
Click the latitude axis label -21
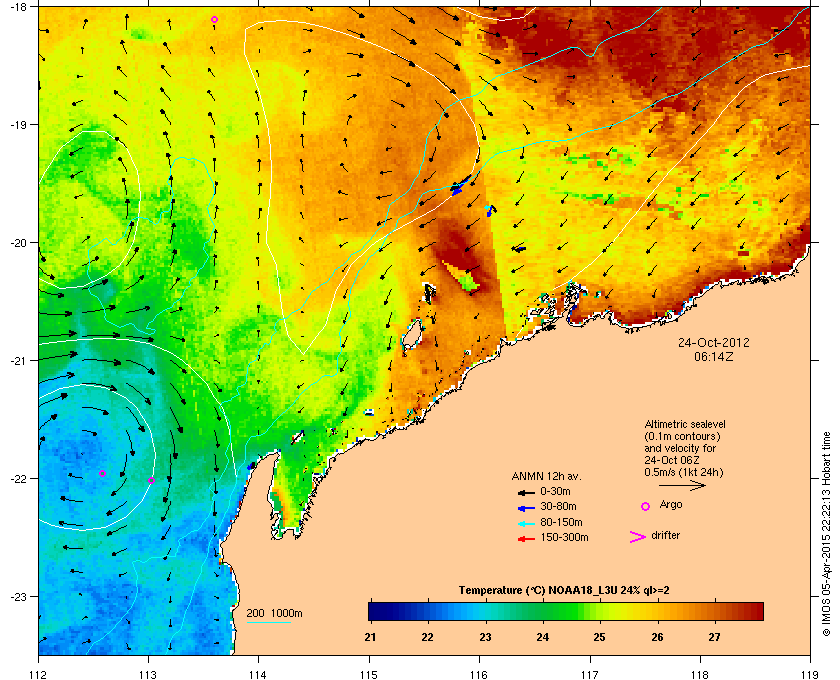17,360
